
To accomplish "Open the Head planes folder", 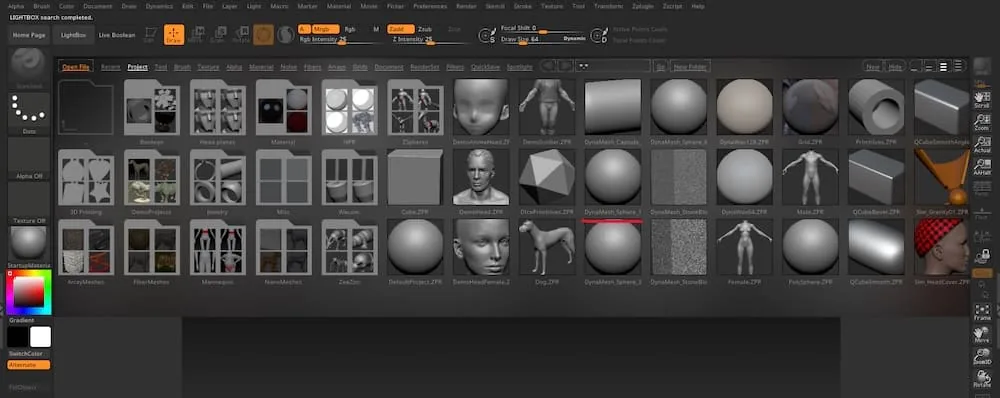I will click(217, 107).
